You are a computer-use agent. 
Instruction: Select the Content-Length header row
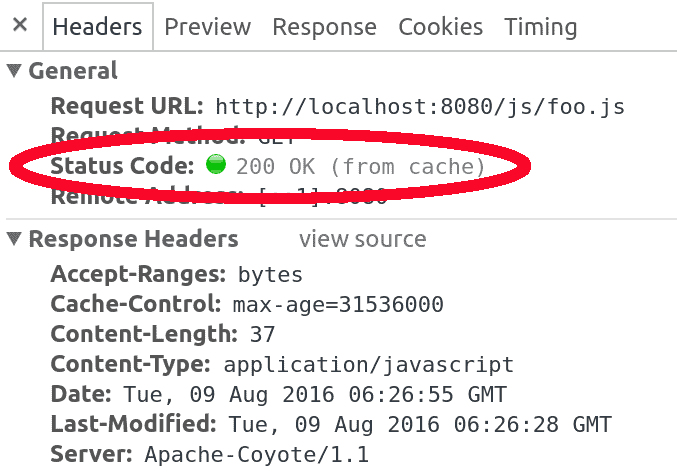coord(162,335)
